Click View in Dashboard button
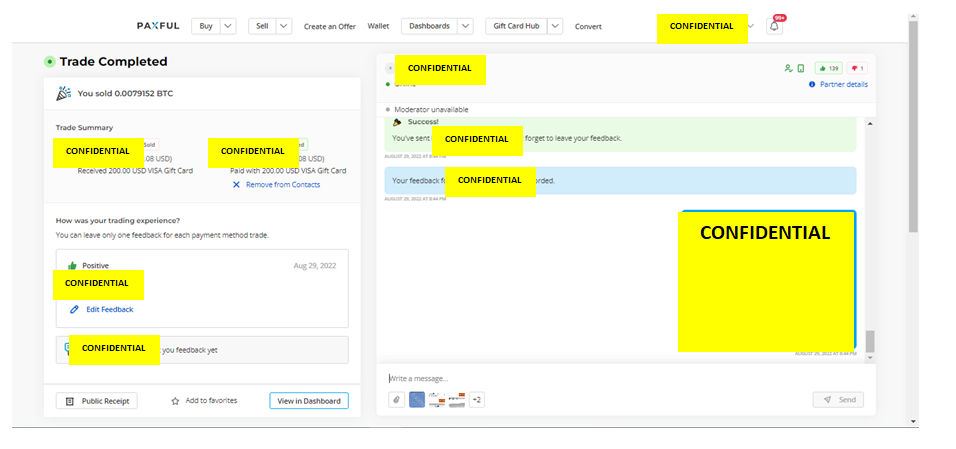The width and height of the screenshot is (956, 449). (x=309, y=401)
